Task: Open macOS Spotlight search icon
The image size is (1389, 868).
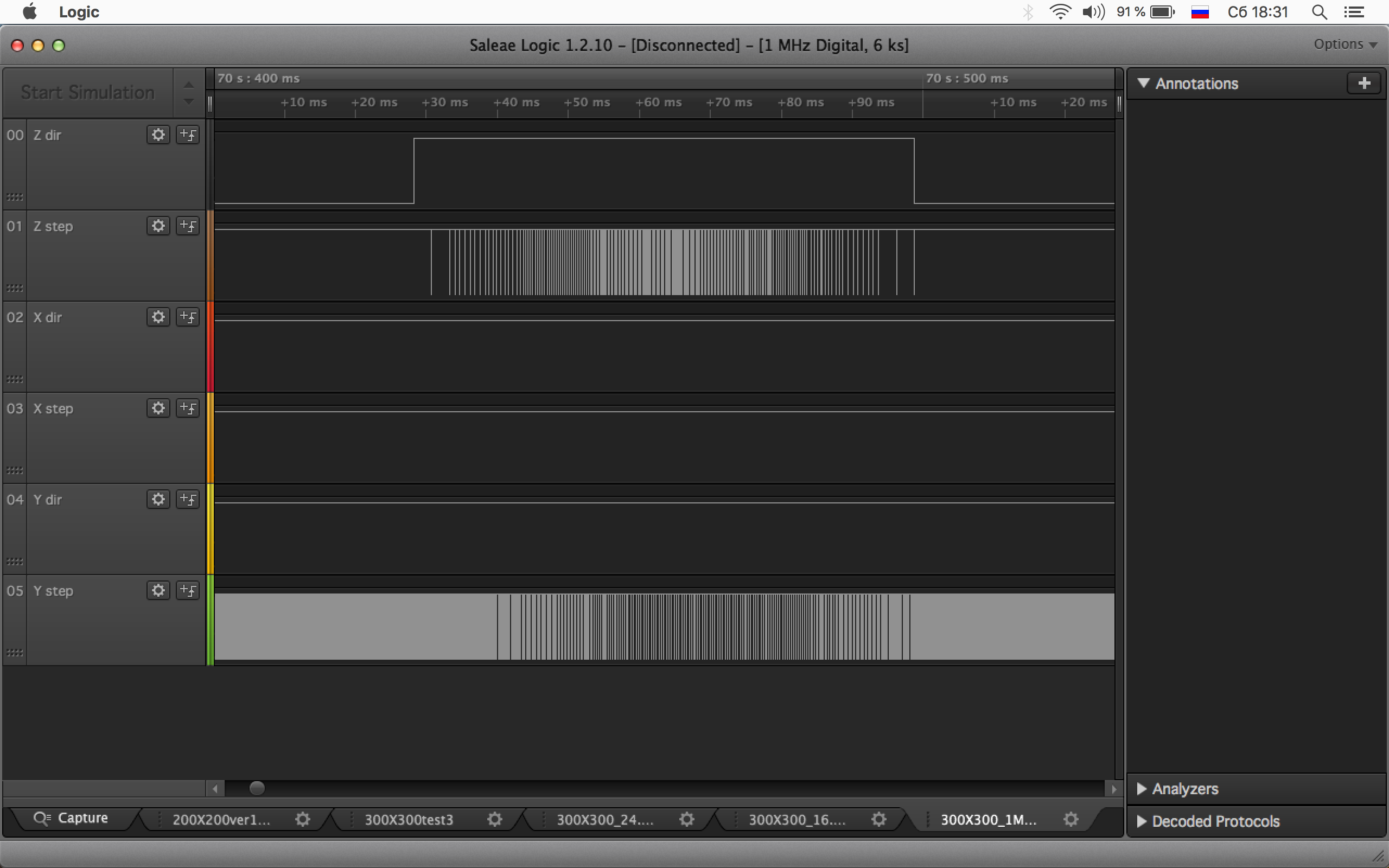Action: [1319, 12]
